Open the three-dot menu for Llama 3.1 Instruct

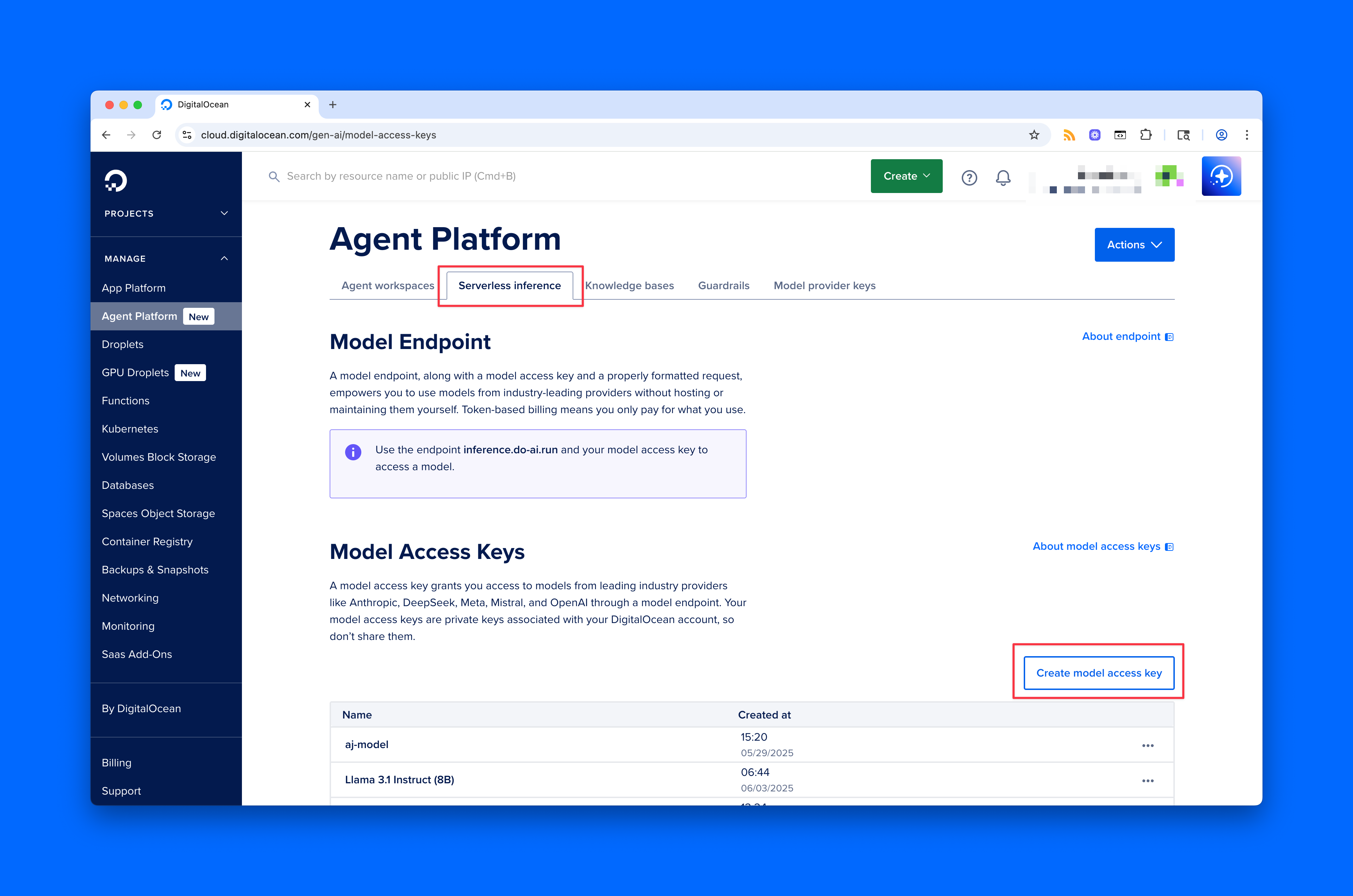(x=1148, y=780)
